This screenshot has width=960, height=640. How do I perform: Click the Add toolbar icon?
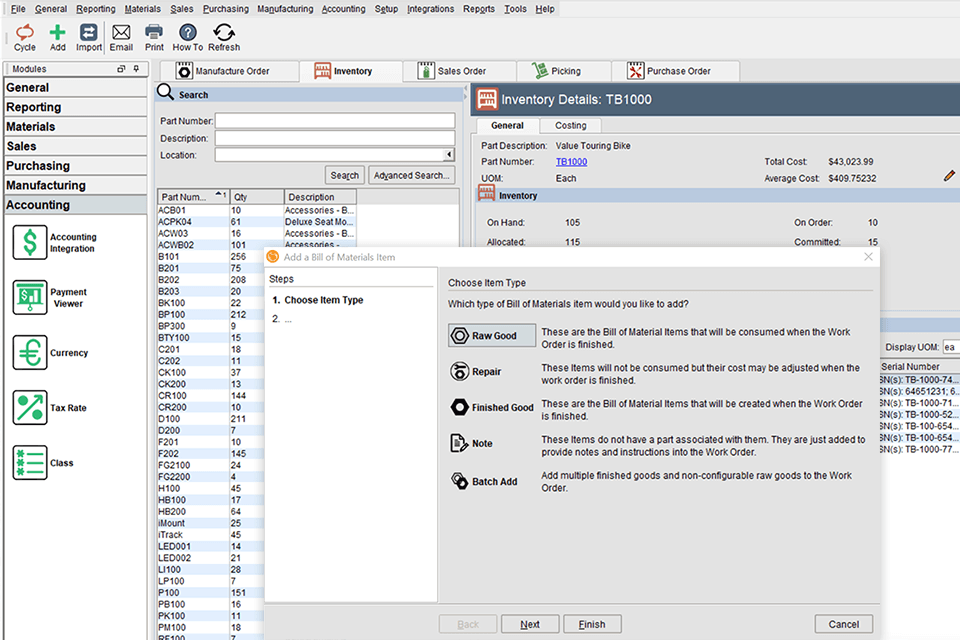coord(58,38)
